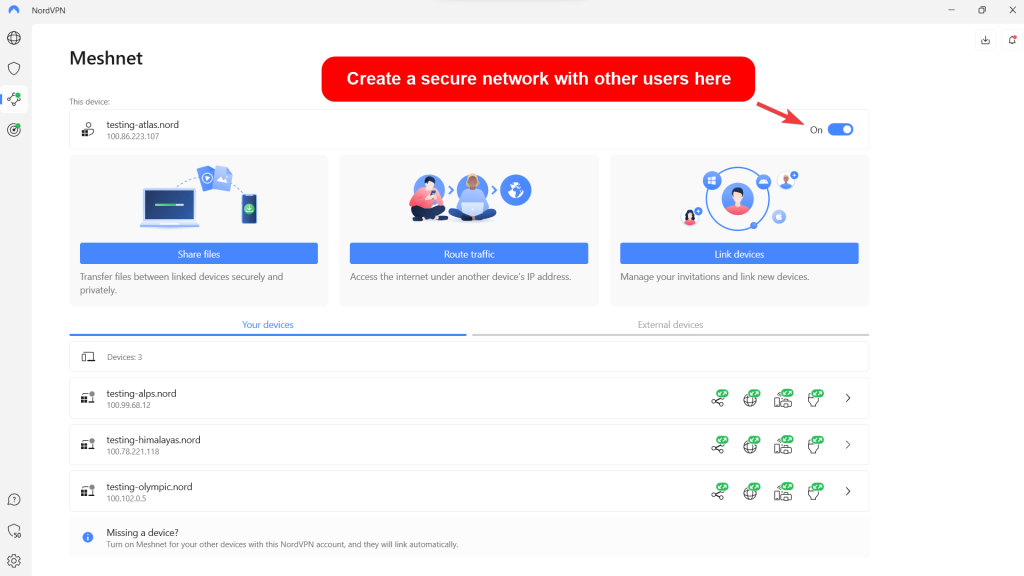
Task: Open Threat Protection shield in sidebar
Action: pyautogui.click(x=14, y=69)
